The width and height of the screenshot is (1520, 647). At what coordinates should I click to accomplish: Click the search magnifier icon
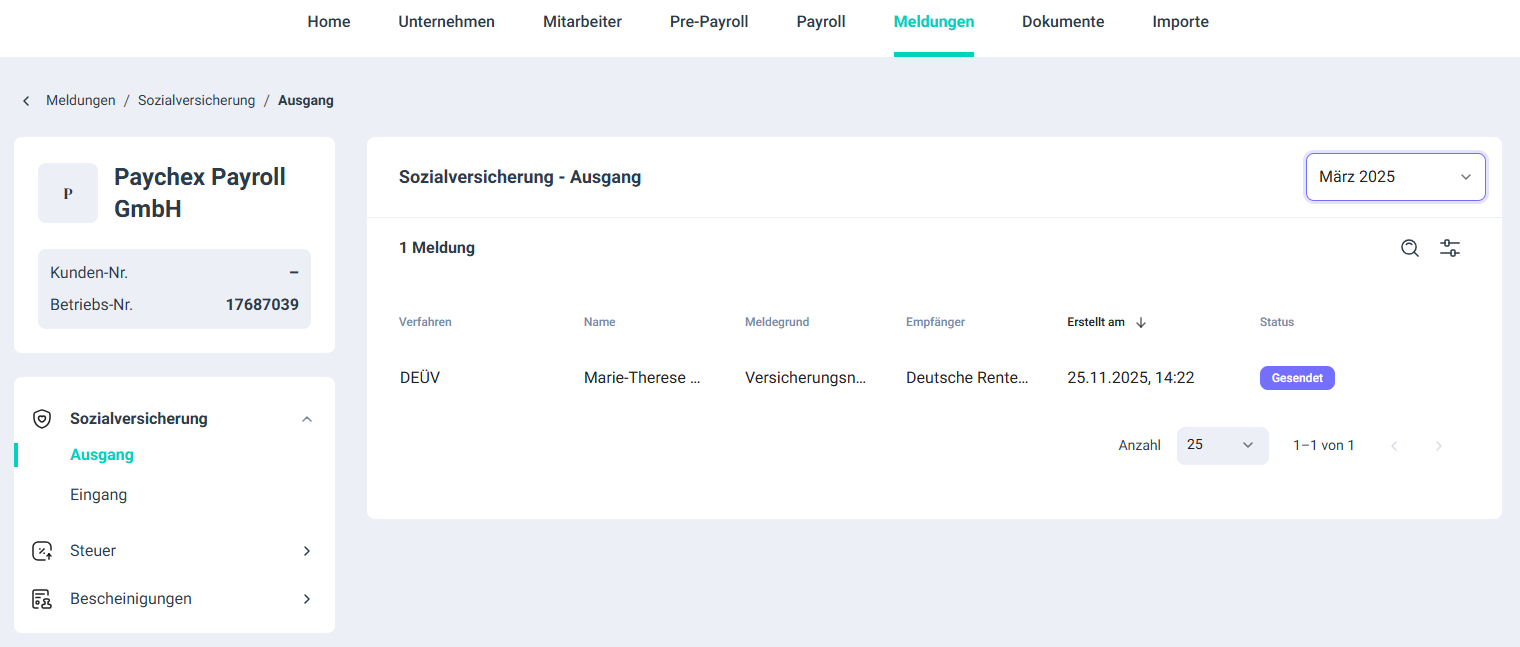point(1410,248)
